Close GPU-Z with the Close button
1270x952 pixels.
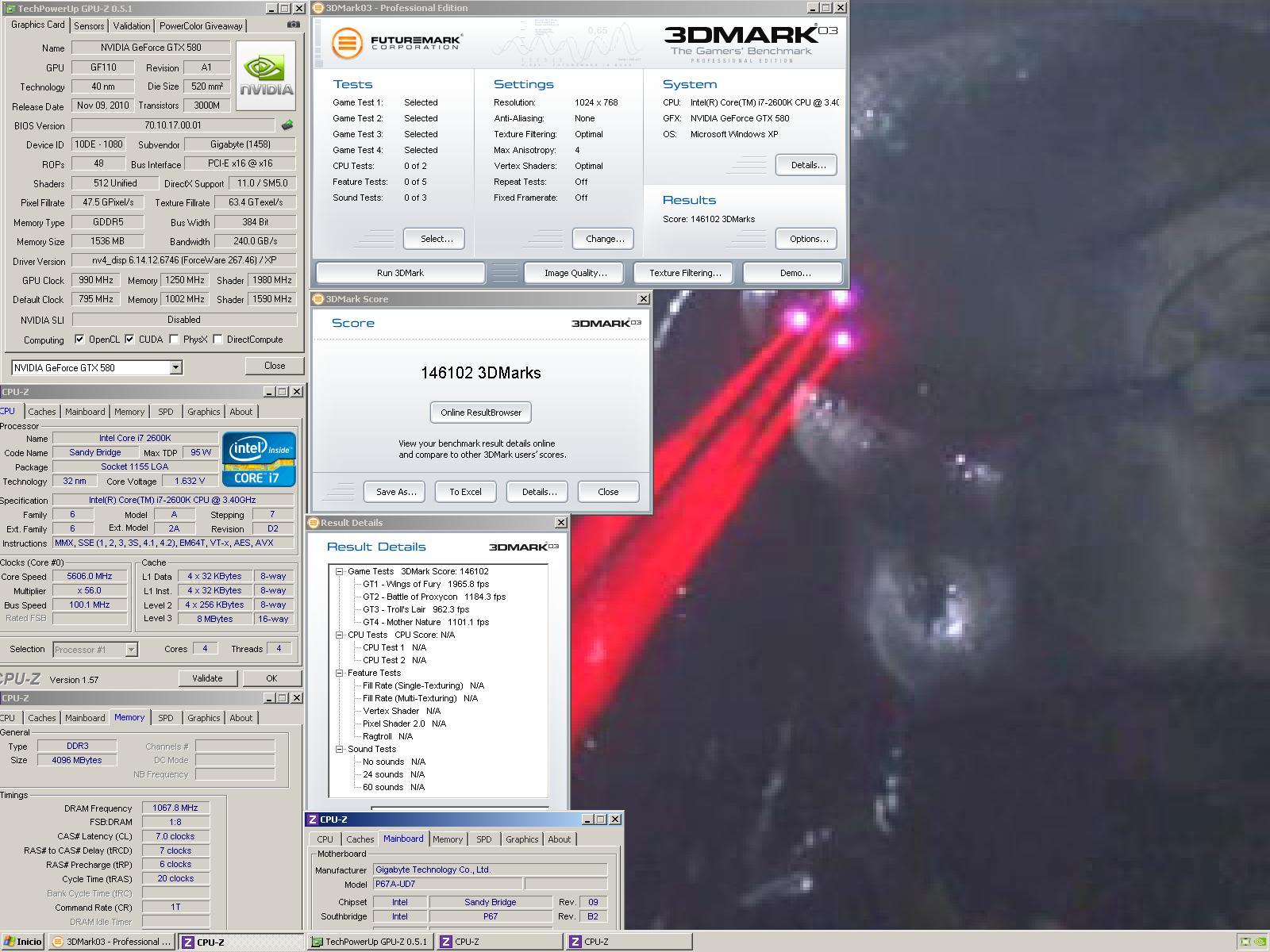pos(275,366)
